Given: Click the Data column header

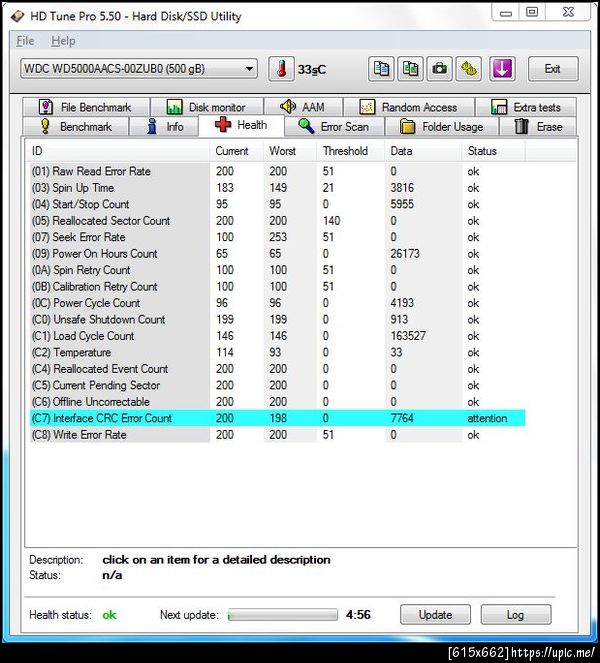Looking at the screenshot, I should pyautogui.click(x=423, y=151).
